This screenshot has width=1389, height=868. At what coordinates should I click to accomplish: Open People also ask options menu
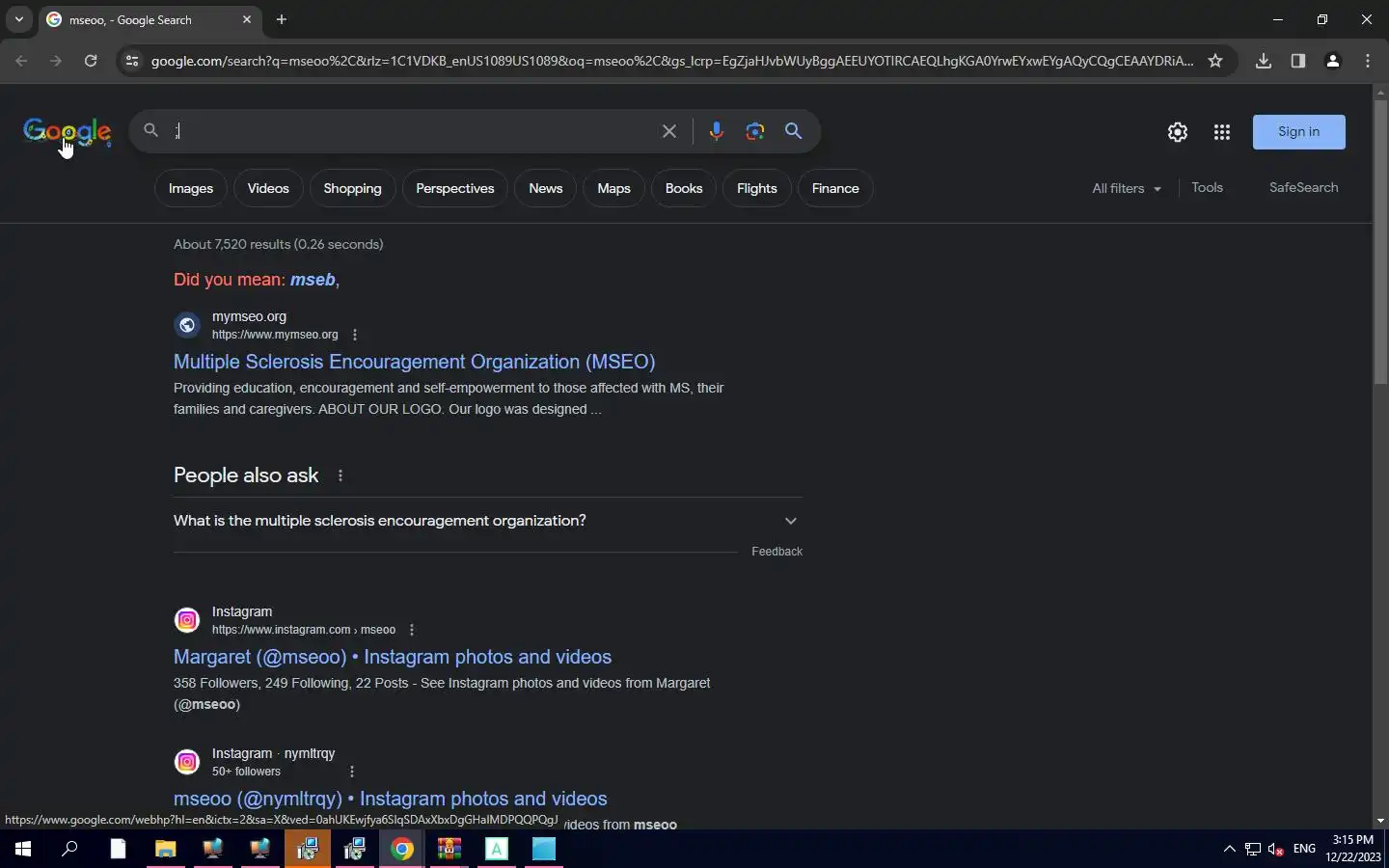tap(340, 475)
